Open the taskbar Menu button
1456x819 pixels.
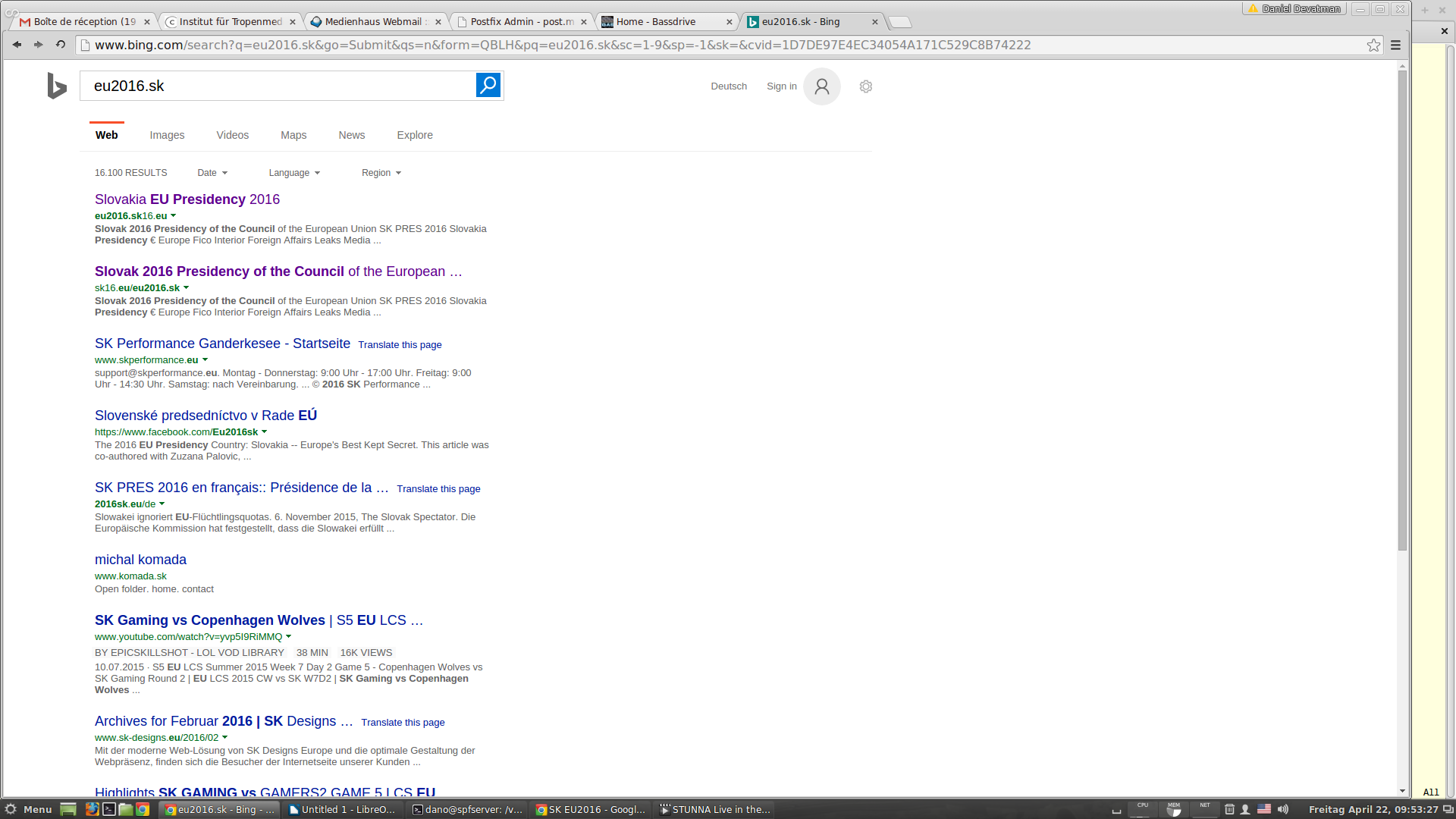click(x=29, y=809)
